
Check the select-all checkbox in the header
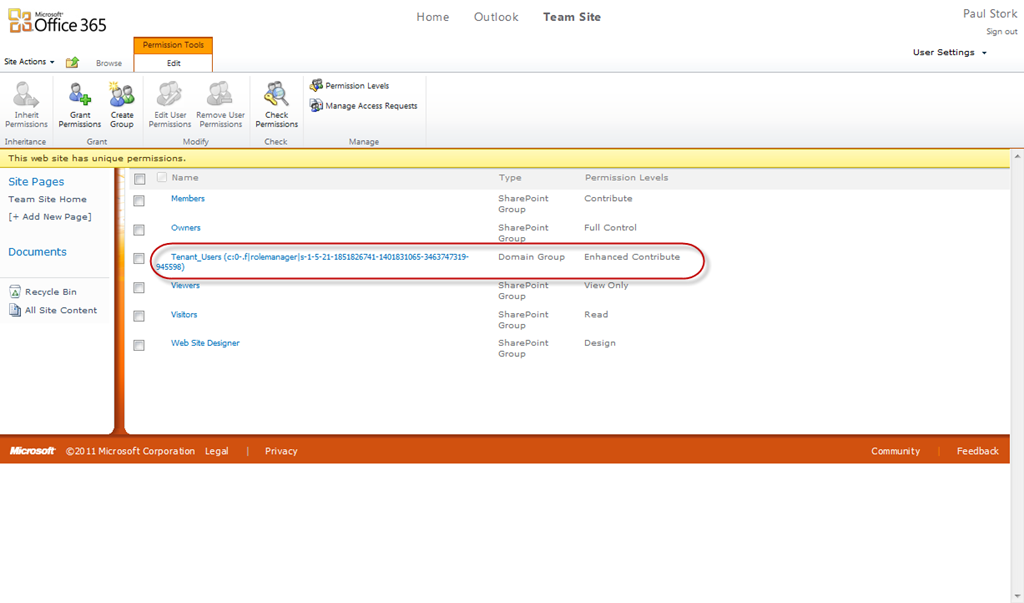140,179
